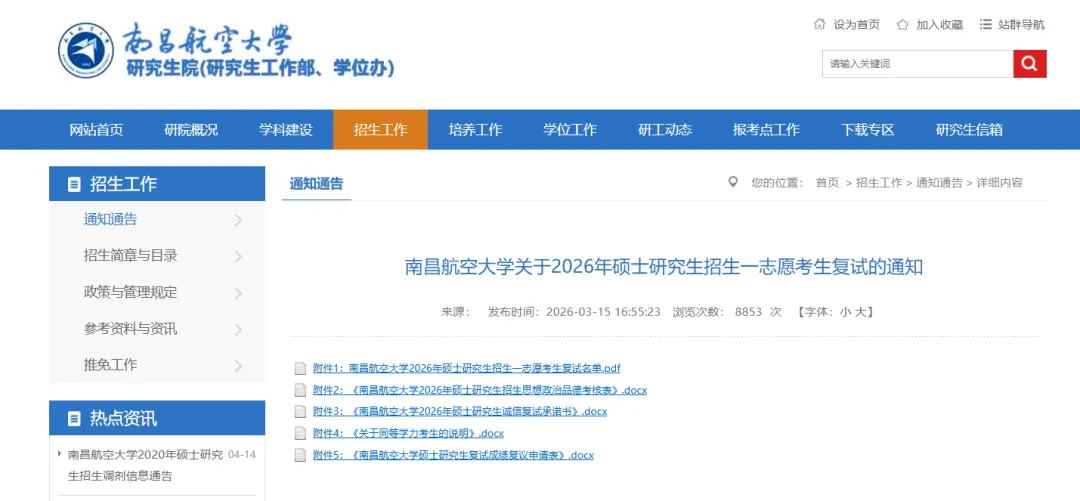Click the publish time 2026-03-15 16:55:23
The height and width of the screenshot is (501, 1080).
[603, 312]
